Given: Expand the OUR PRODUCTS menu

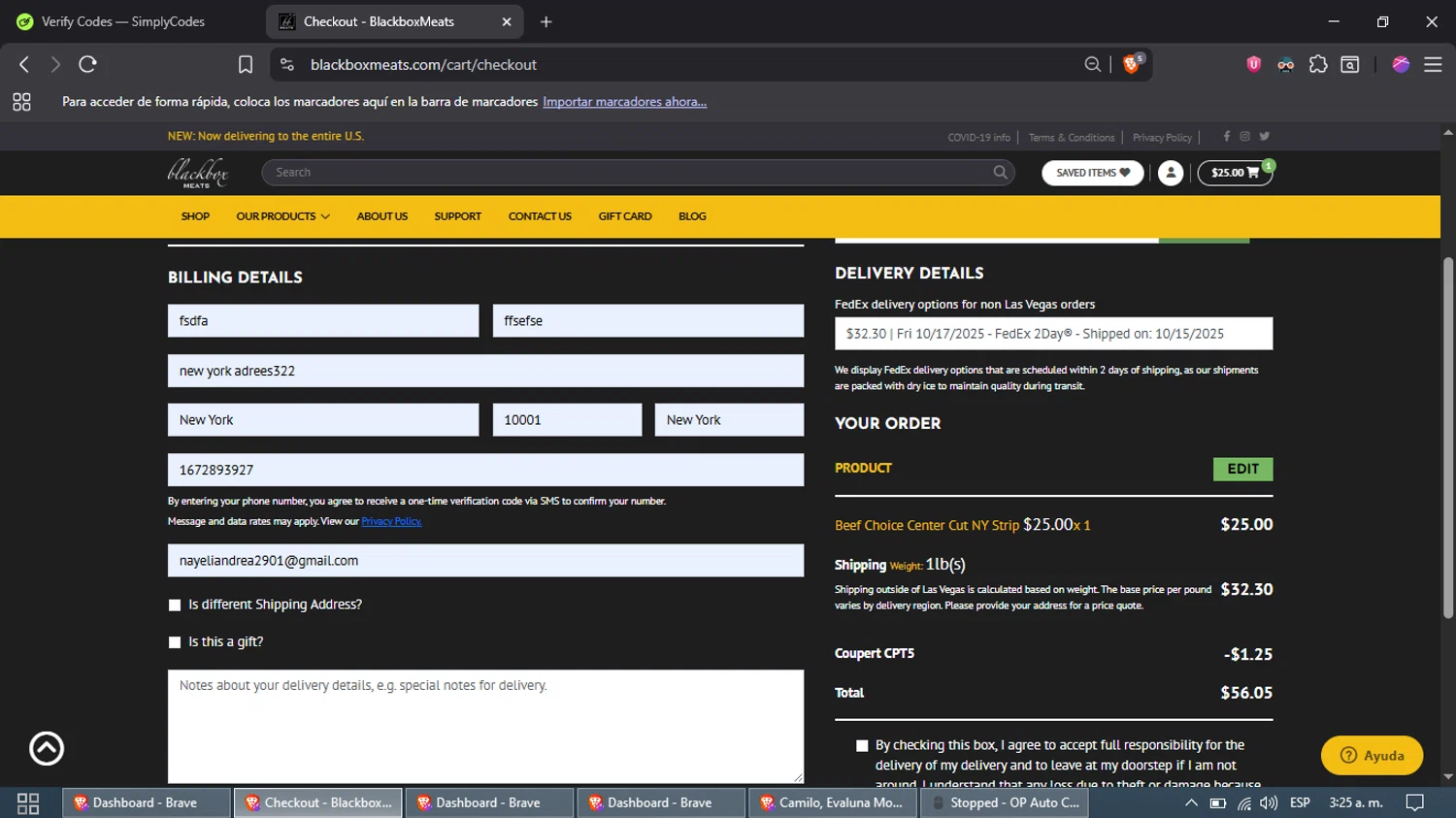Looking at the screenshot, I should (282, 216).
